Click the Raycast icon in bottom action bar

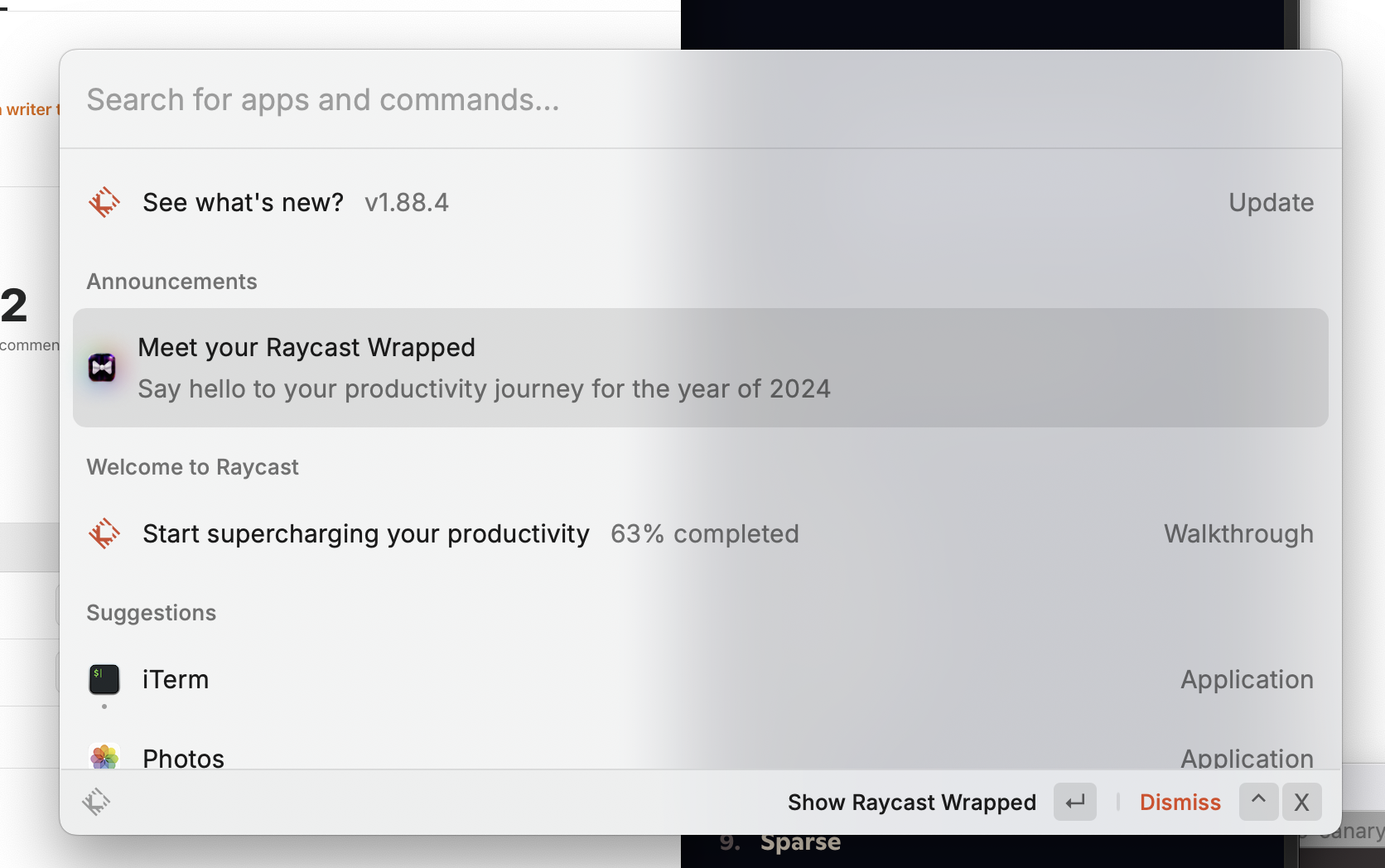coord(96,802)
